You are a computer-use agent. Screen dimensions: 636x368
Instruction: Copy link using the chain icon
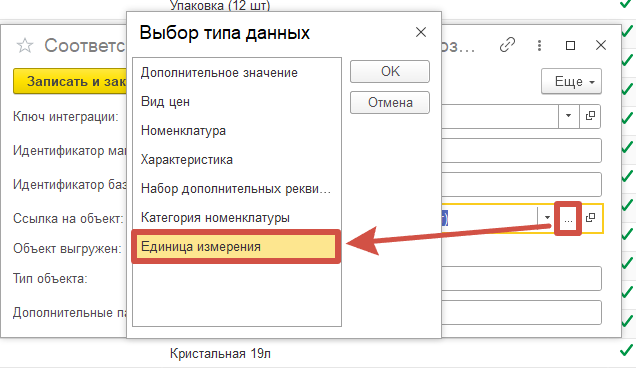coord(507,45)
